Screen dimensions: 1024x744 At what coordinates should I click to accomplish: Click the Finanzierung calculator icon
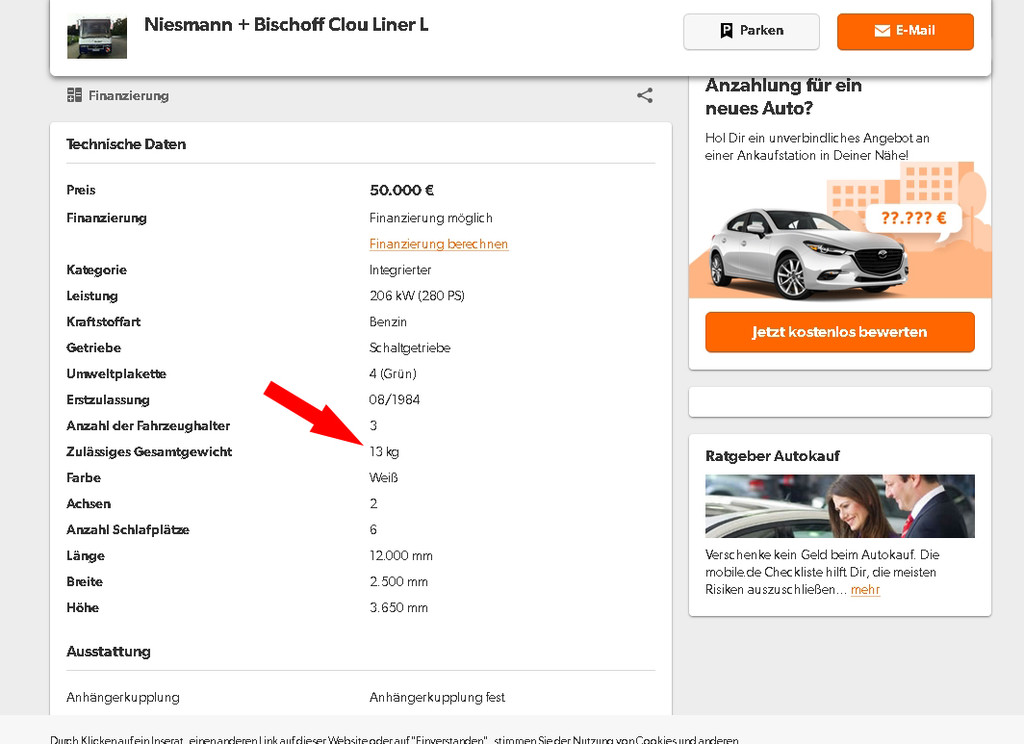tap(74, 95)
